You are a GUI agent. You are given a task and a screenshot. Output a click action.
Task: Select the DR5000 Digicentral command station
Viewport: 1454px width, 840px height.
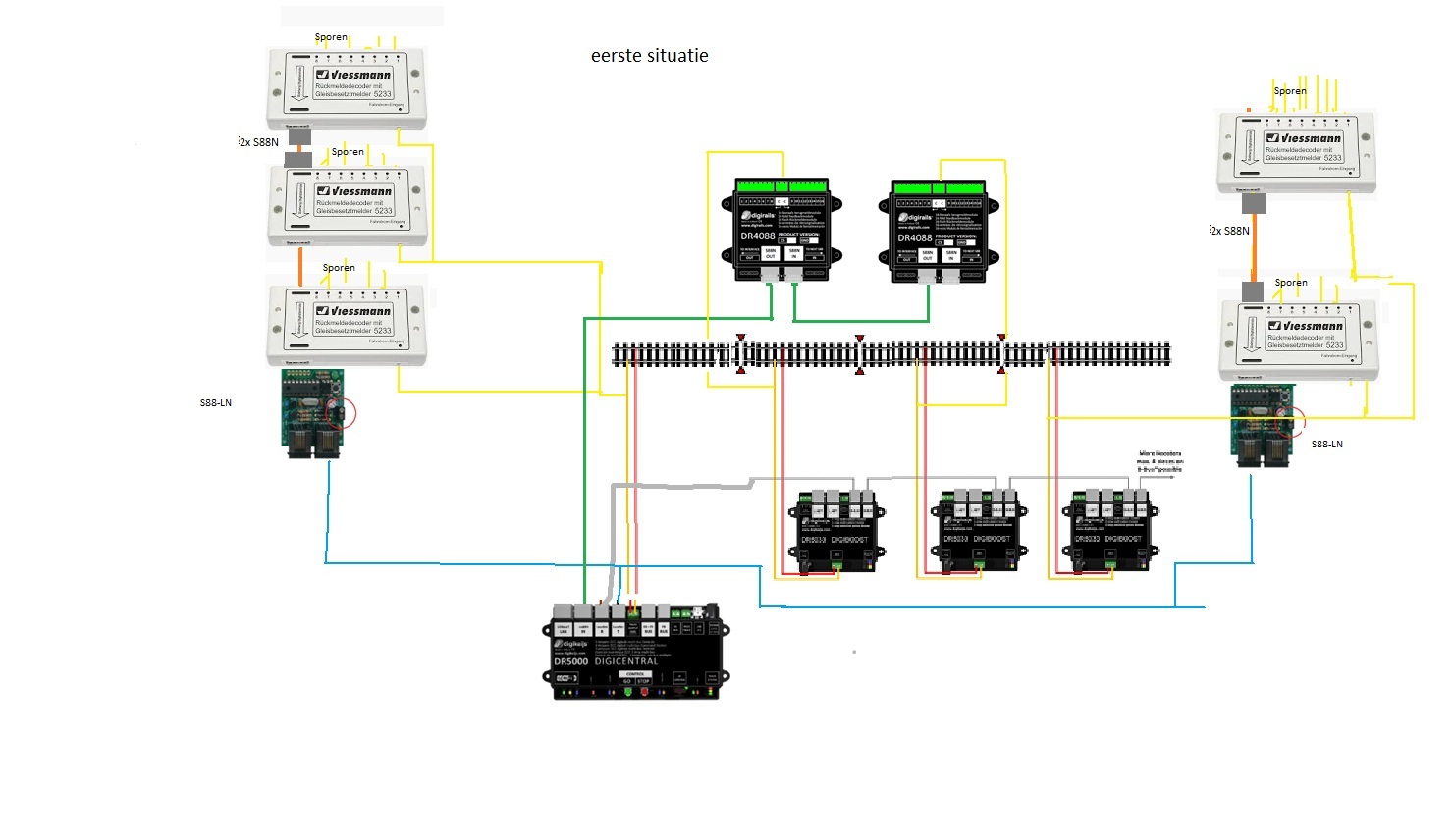coord(638,651)
